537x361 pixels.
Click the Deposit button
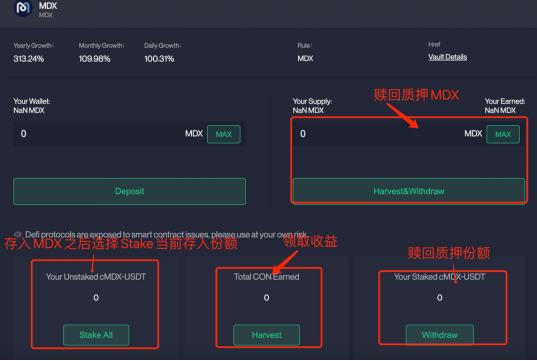coord(129,191)
